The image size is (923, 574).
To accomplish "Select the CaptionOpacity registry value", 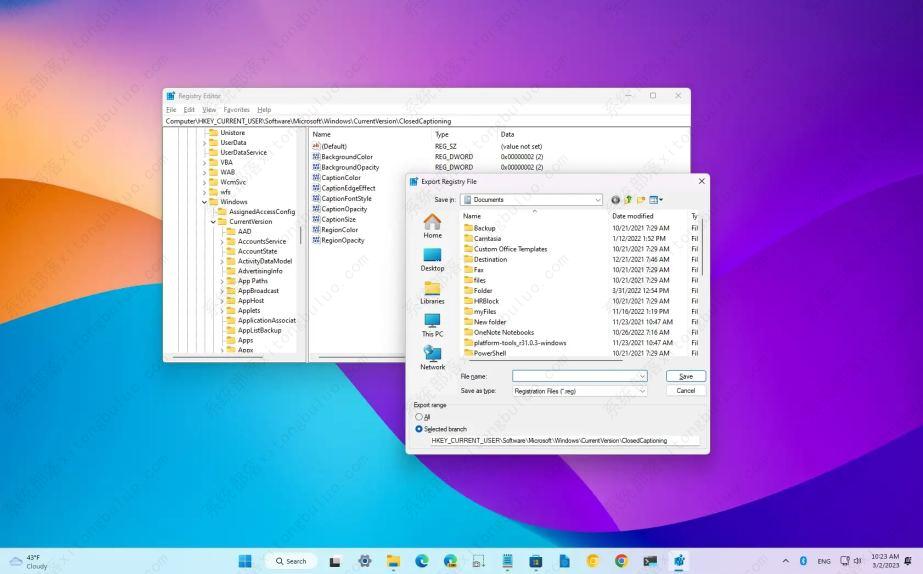I will click(x=344, y=209).
